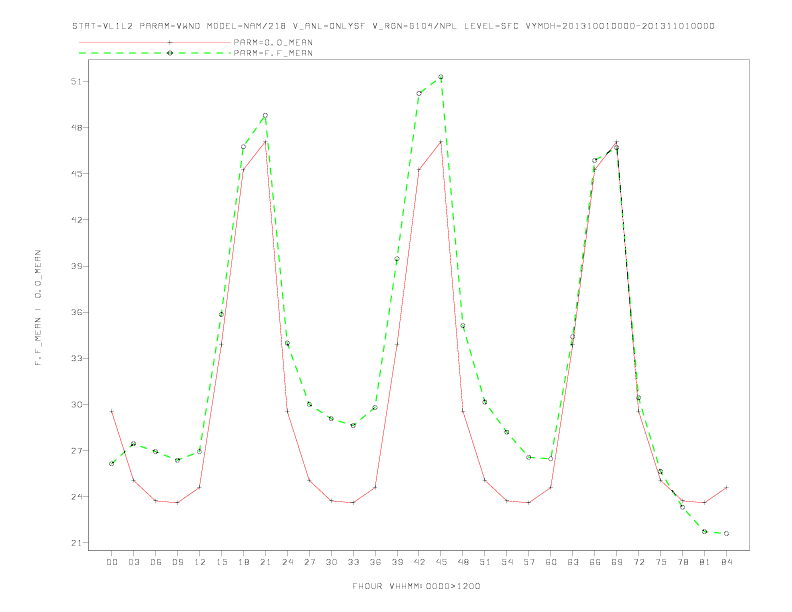Select the green dashed legend line sample
This screenshot has width=792, height=612.
click(x=155, y=53)
